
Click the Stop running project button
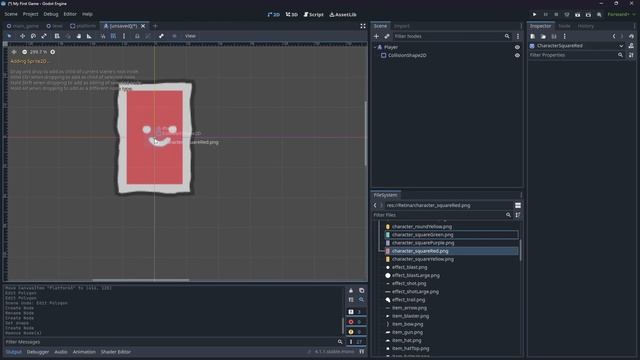pos(556,14)
